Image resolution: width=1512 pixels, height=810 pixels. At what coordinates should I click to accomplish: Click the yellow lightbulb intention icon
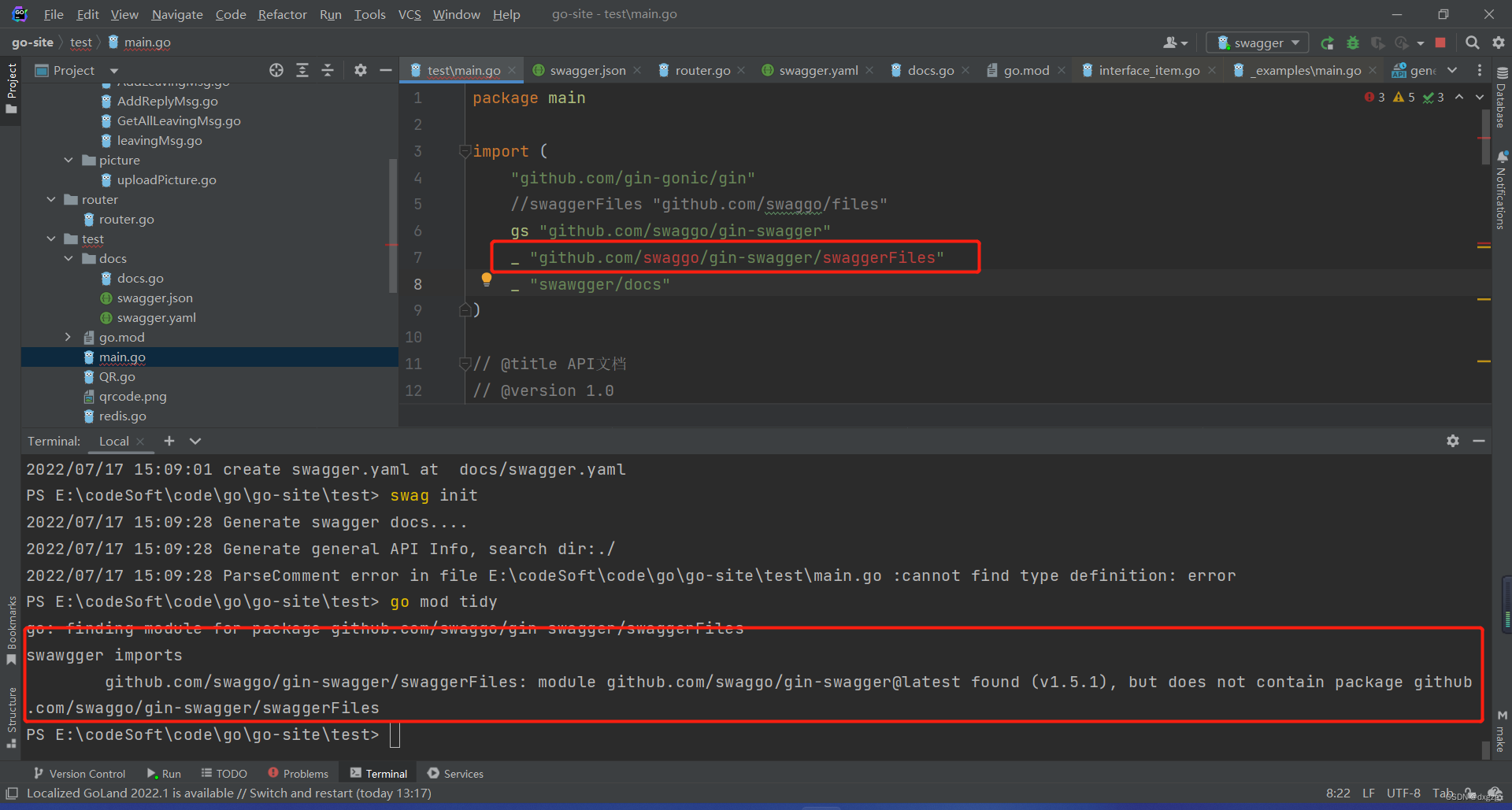click(487, 278)
